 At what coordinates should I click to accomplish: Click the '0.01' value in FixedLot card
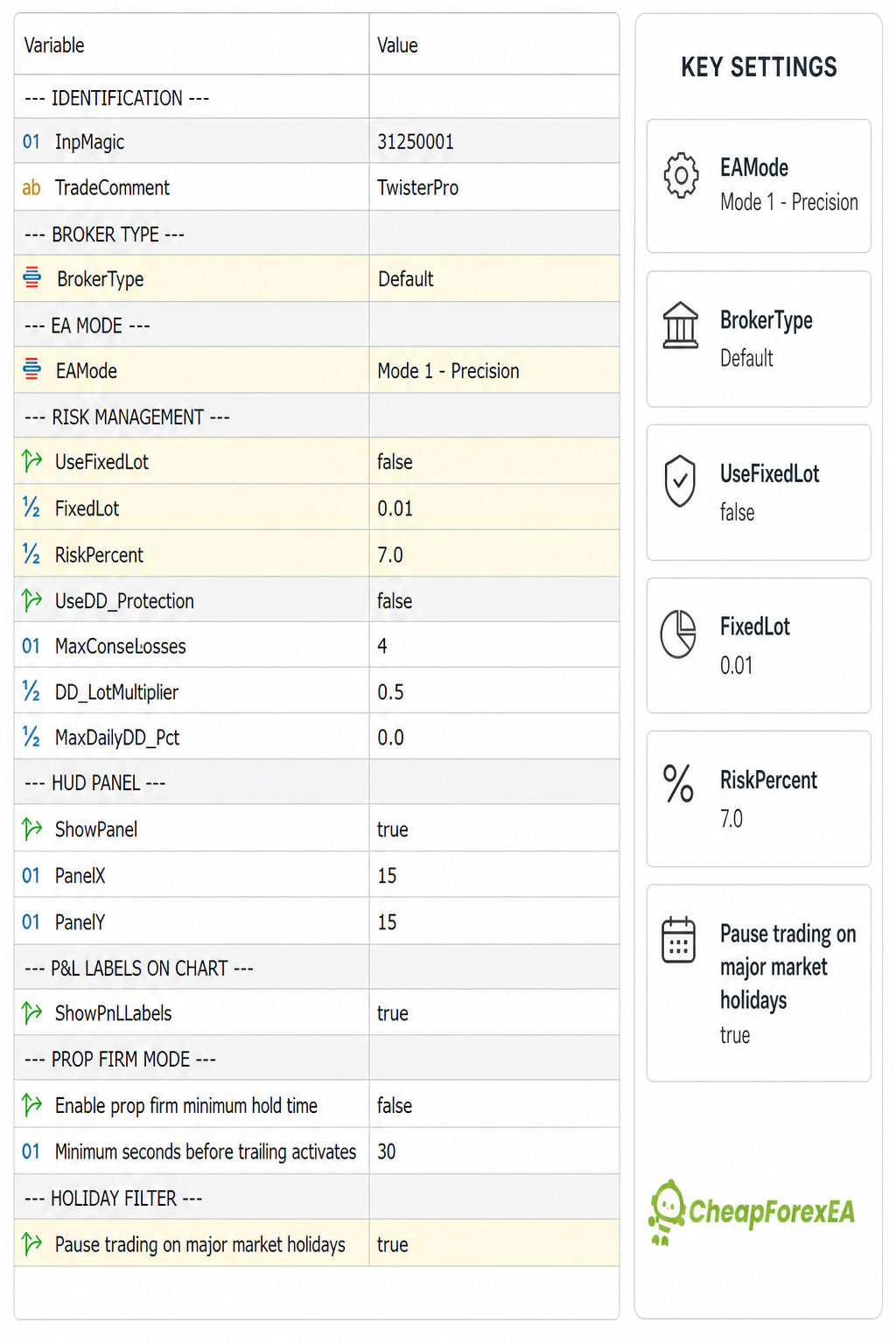tap(736, 666)
